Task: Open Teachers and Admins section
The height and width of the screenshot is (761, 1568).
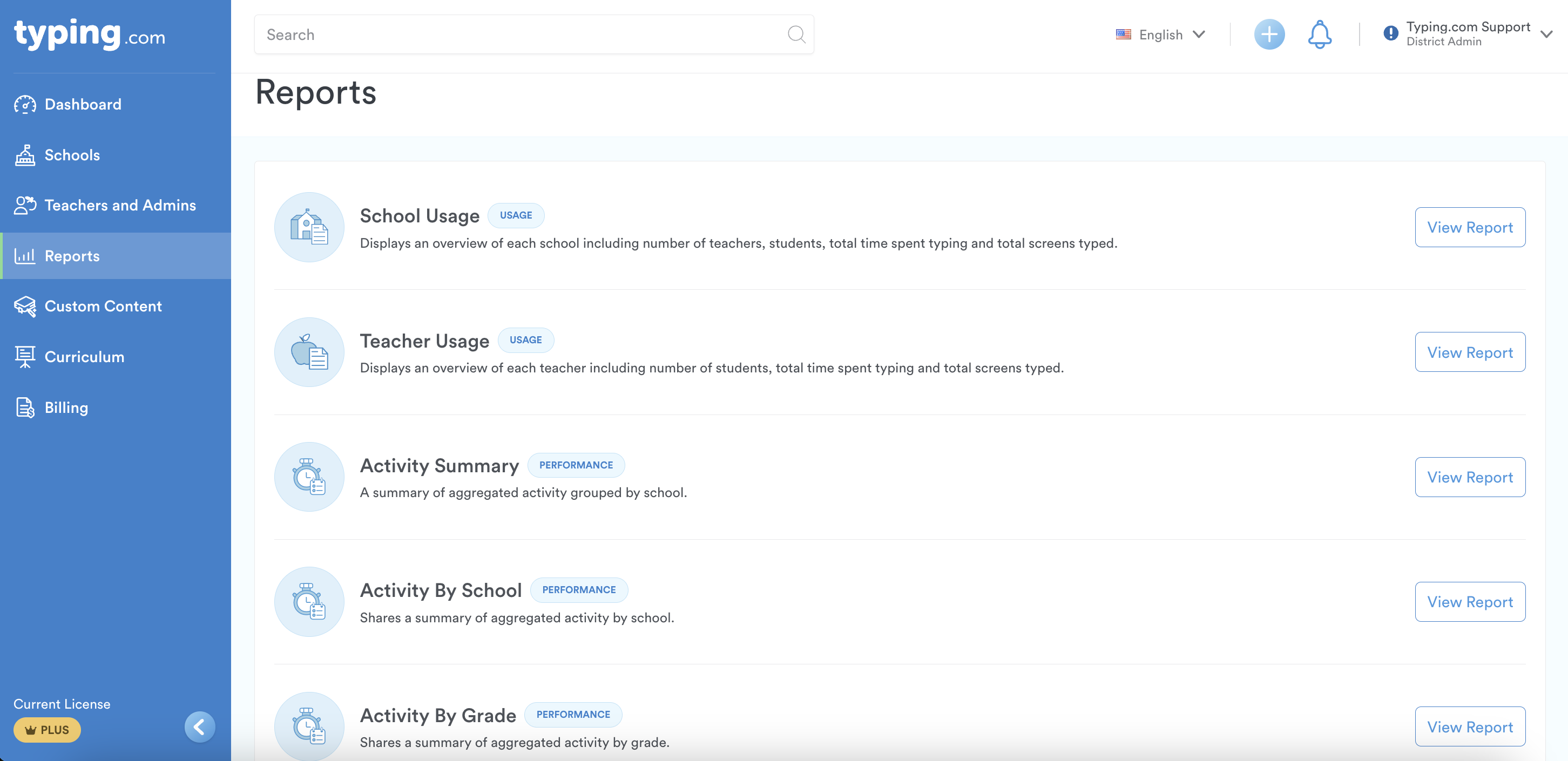Action: [120, 206]
